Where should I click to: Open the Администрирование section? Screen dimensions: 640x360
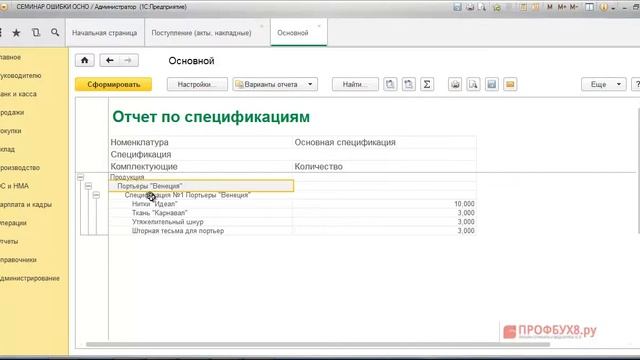coord(30,278)
